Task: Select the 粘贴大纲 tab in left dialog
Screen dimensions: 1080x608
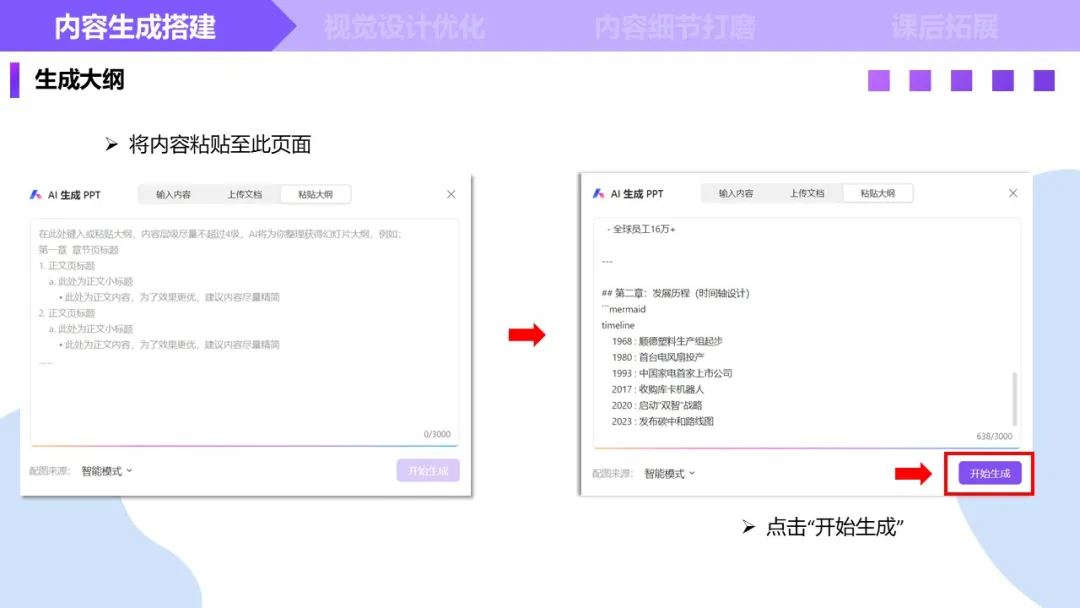Action: [x=315, y=195]
